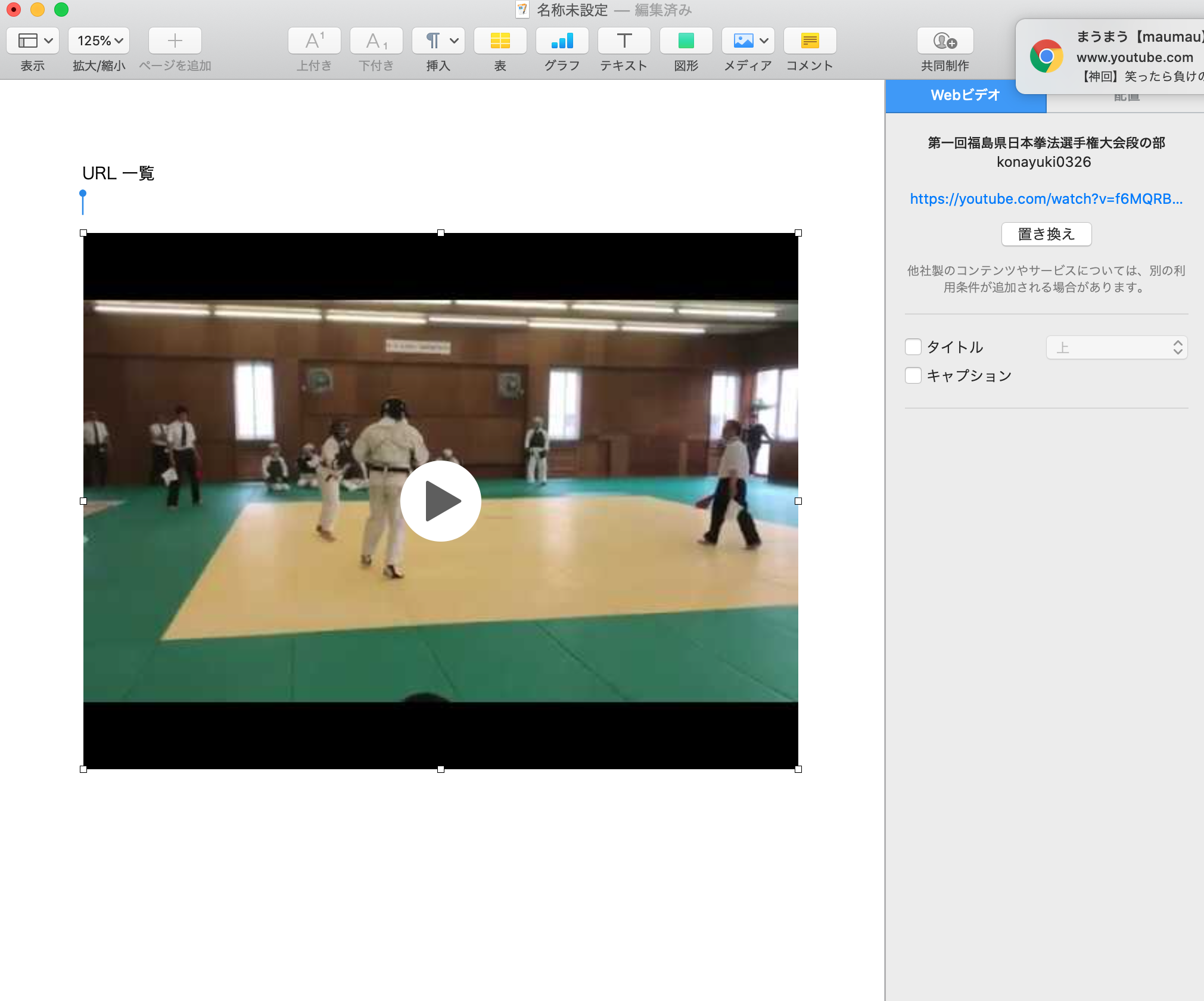Click the 置き換え replace button
Viewport: 1204px width, 1001px height.
pos(1046,234)
